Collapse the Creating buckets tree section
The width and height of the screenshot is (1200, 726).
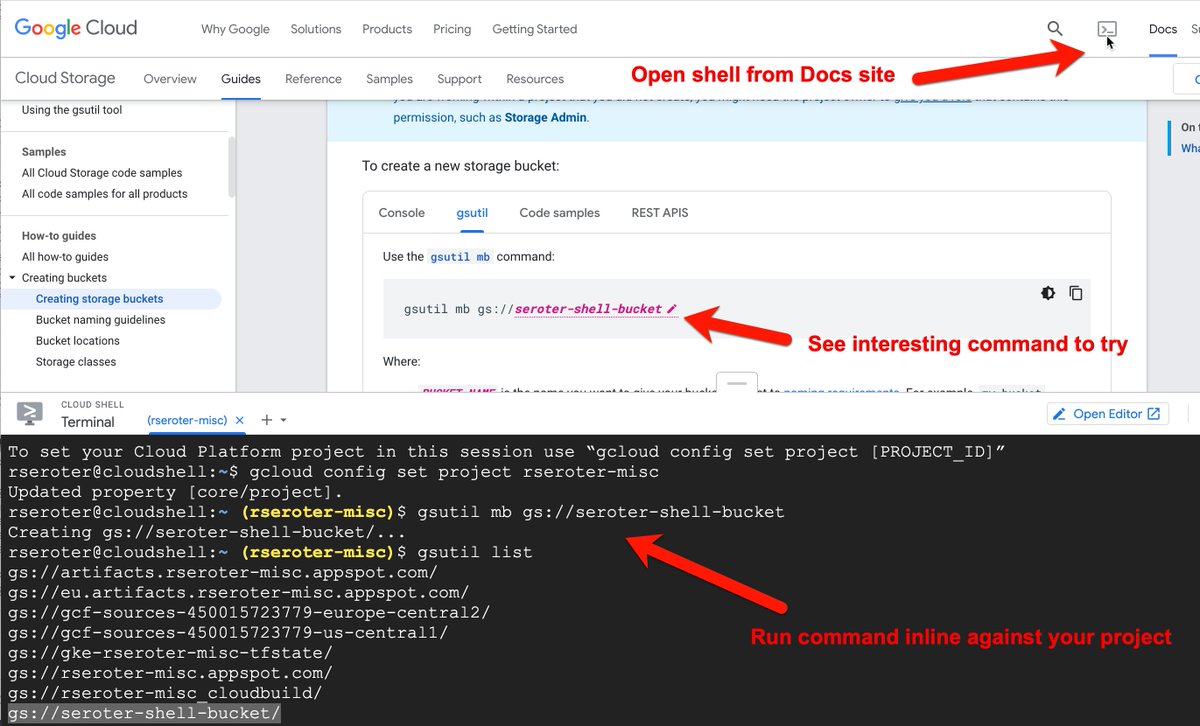(x=12, y=278)
